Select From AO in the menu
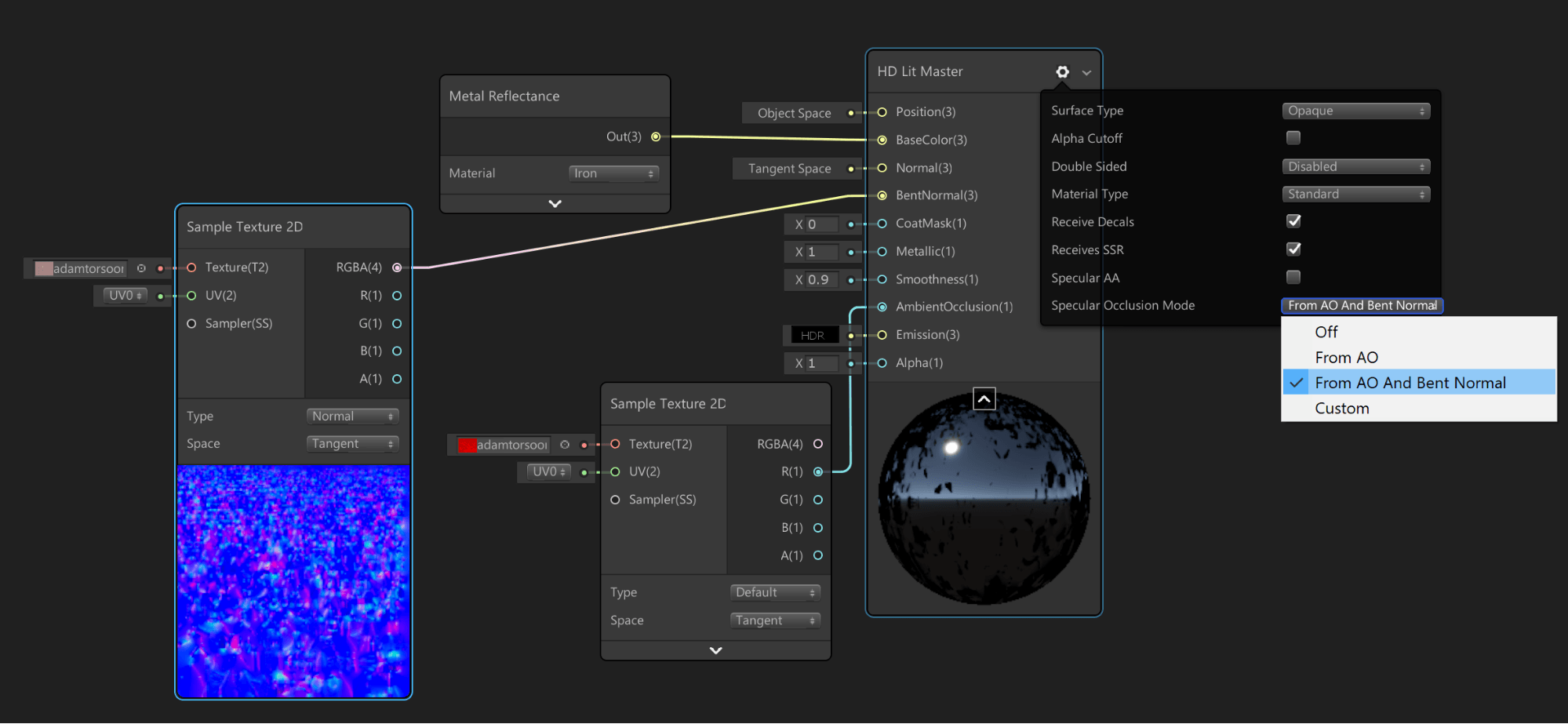This screenshot has width=1568, height=724. [x=1346, y=358]
